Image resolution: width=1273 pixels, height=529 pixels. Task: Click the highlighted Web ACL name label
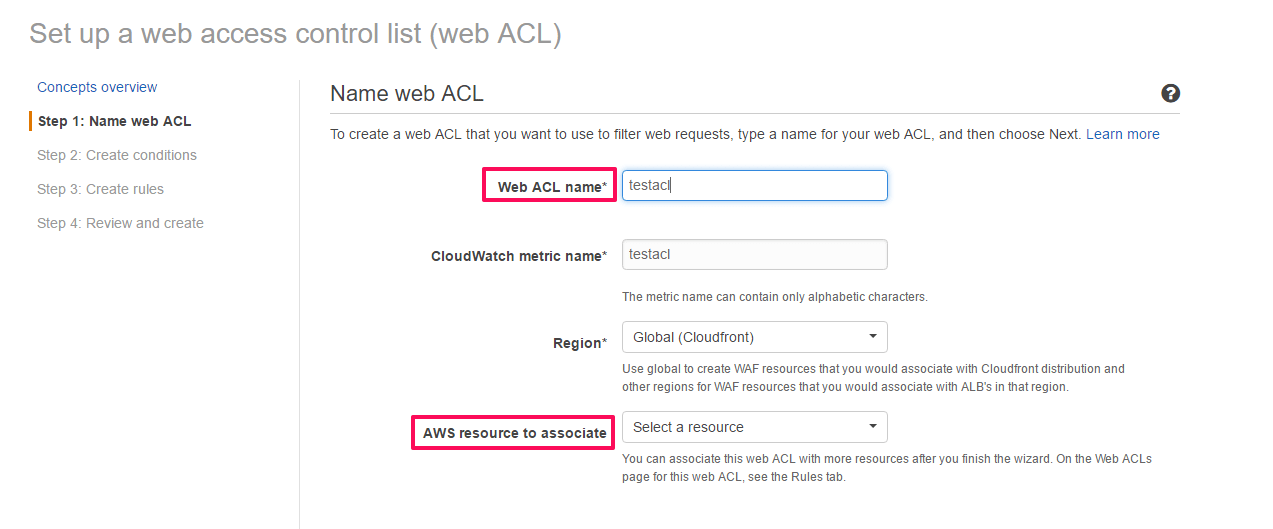pyautogui.click(x=551, y=187)
